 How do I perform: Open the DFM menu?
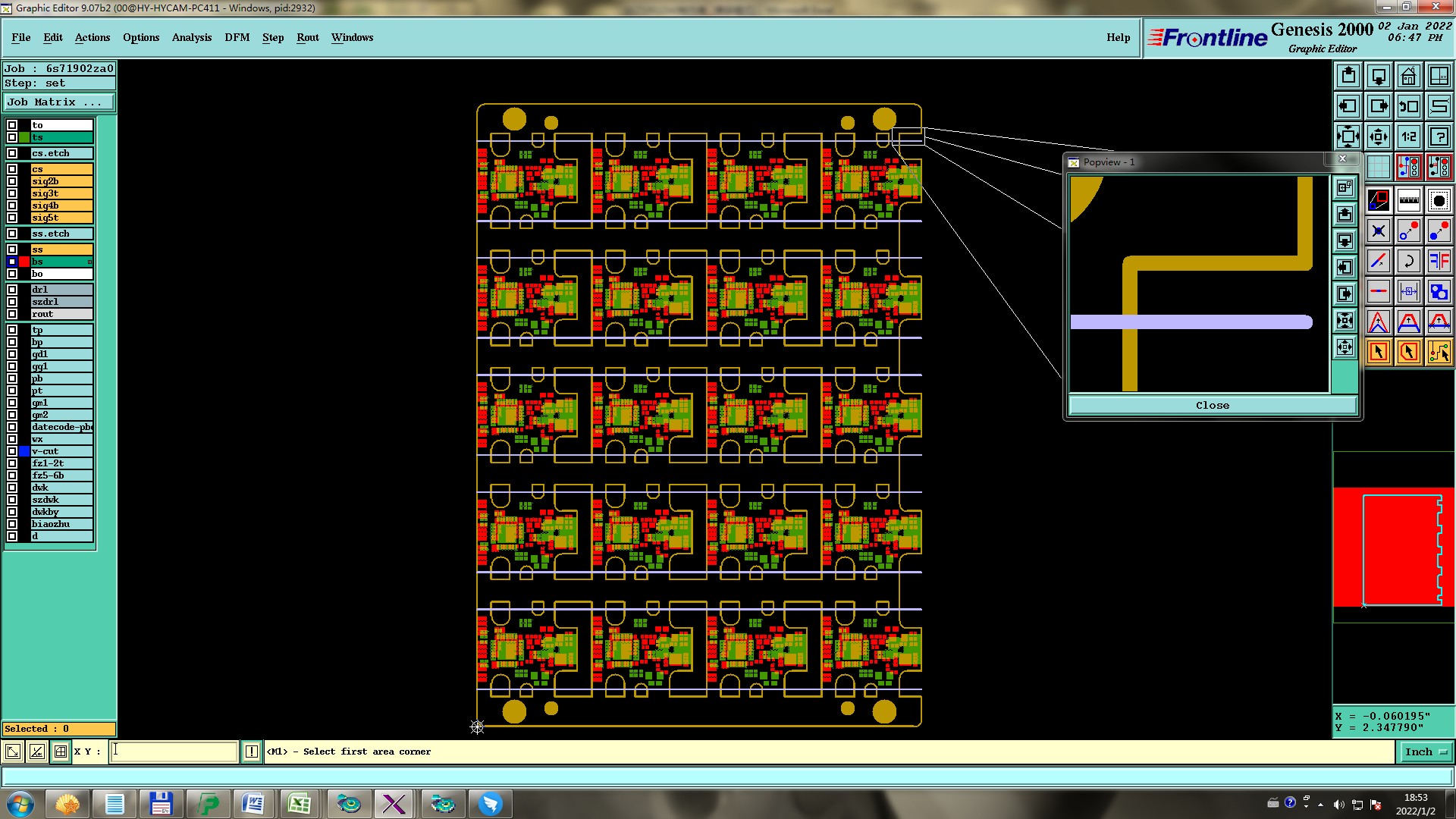[x=237, y=37]
